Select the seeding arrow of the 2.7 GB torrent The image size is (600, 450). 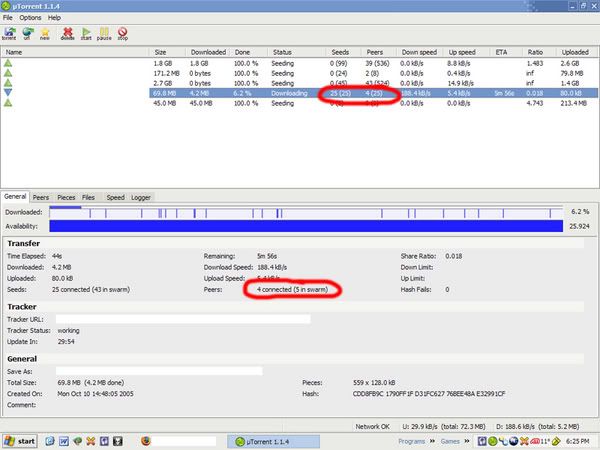coord(8,83)
